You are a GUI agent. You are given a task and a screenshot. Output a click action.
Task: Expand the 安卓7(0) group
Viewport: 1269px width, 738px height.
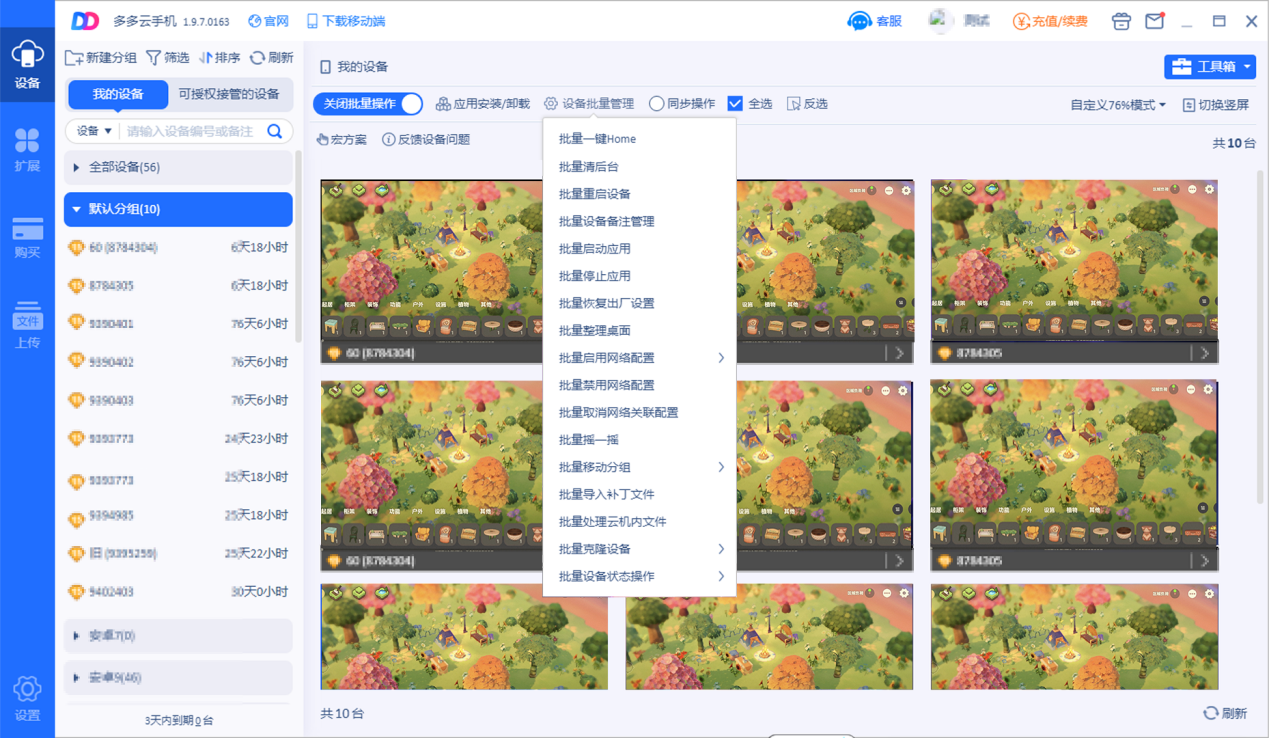(179, 636)
